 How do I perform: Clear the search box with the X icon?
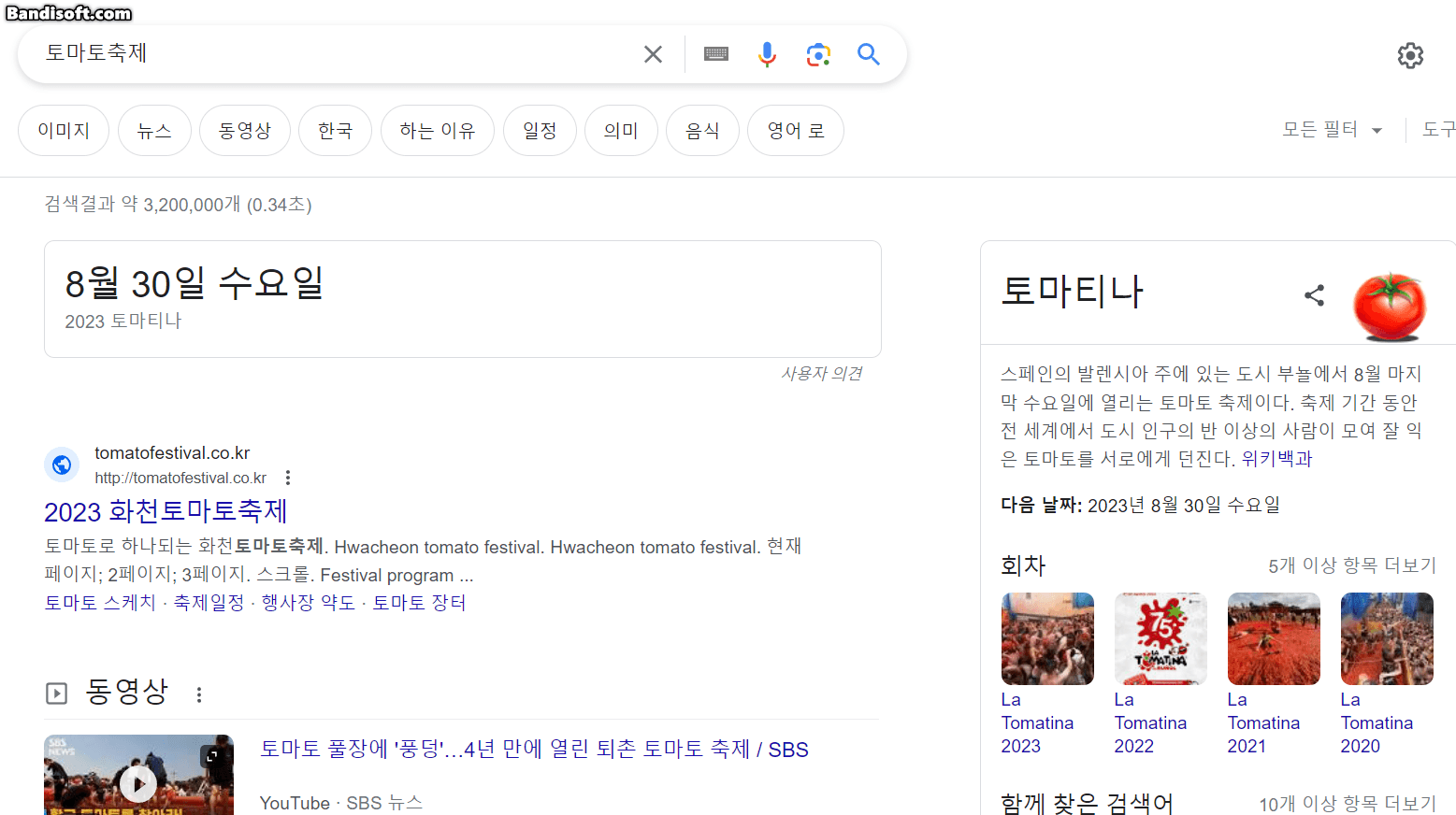(x=653, y=54)
